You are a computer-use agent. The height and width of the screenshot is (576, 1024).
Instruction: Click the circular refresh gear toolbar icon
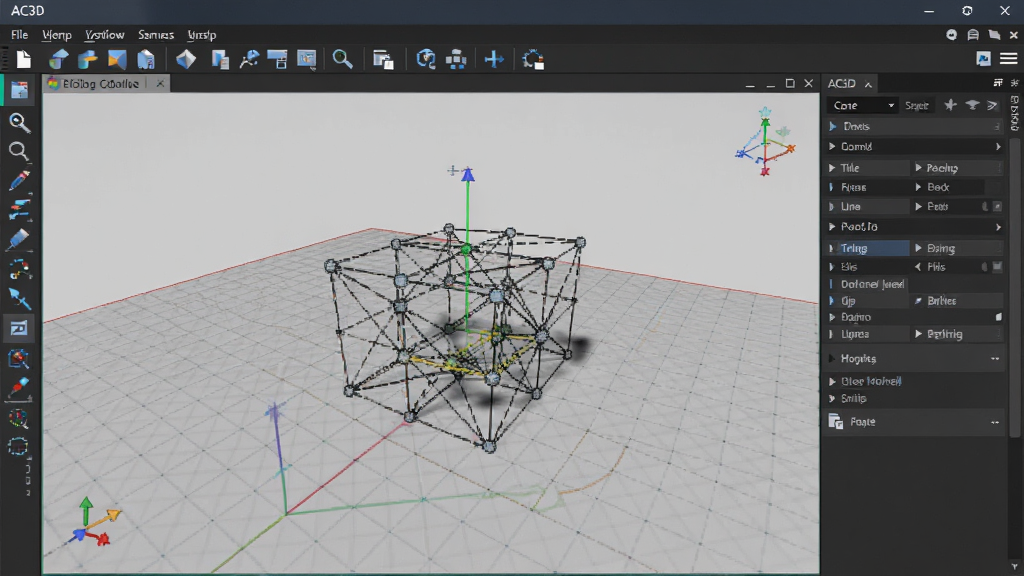click(533, 59)
